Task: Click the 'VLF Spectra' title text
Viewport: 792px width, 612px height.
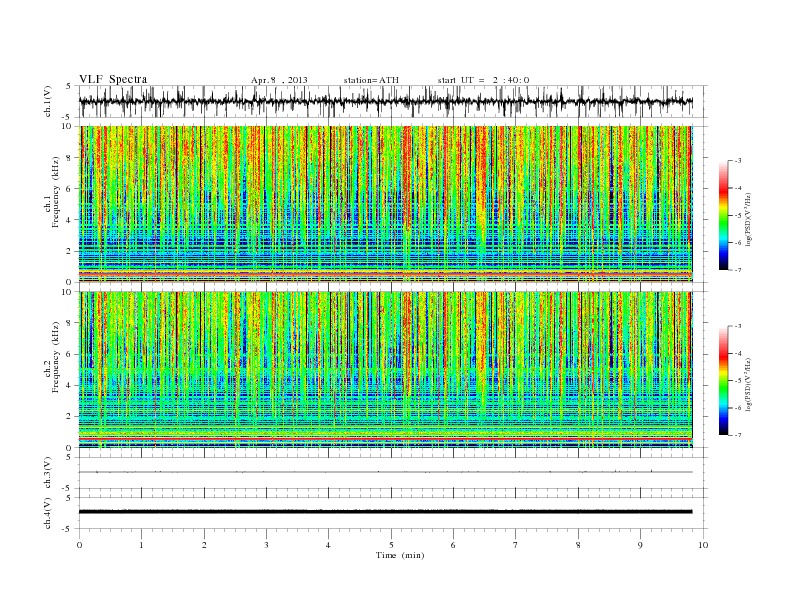Action: [x=113, y=79]
